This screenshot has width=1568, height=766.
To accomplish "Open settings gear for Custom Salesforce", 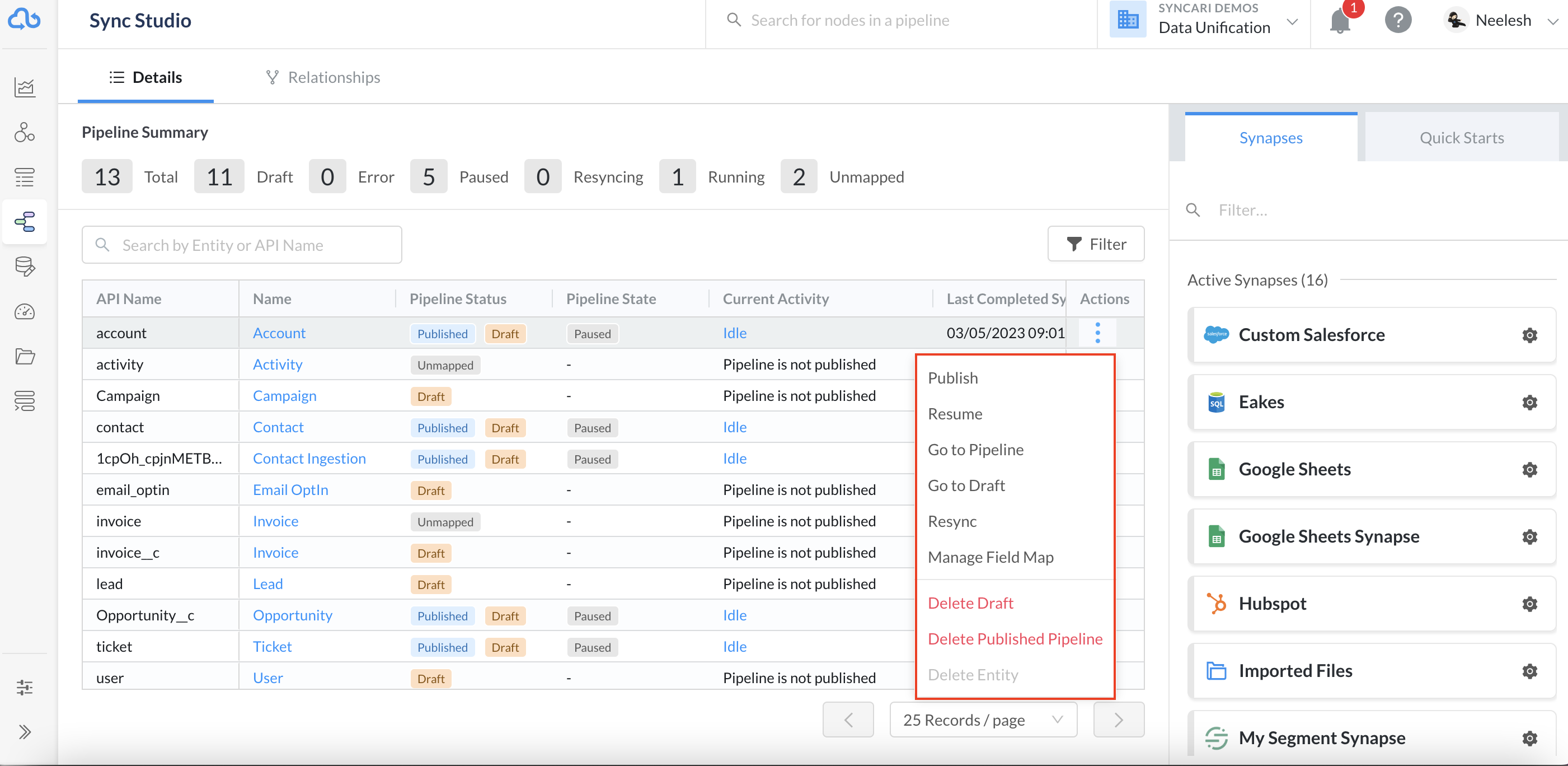I will click(1529, 335).
